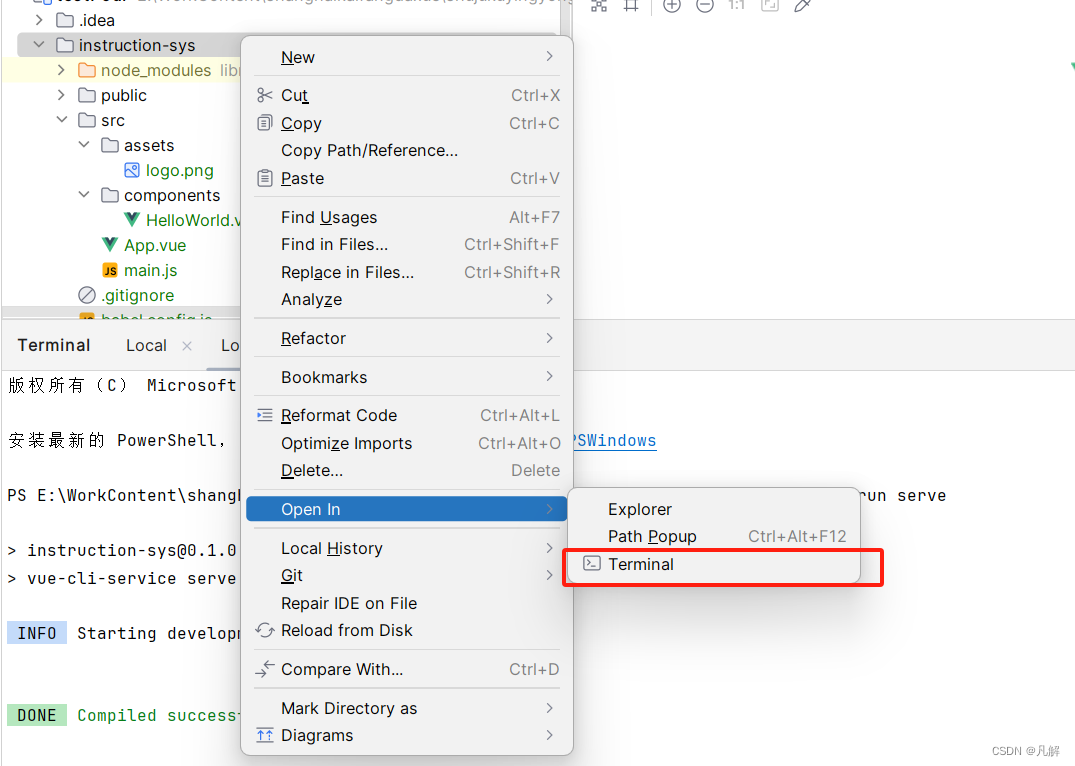Click the zoom in plus icon

(672, 5)
